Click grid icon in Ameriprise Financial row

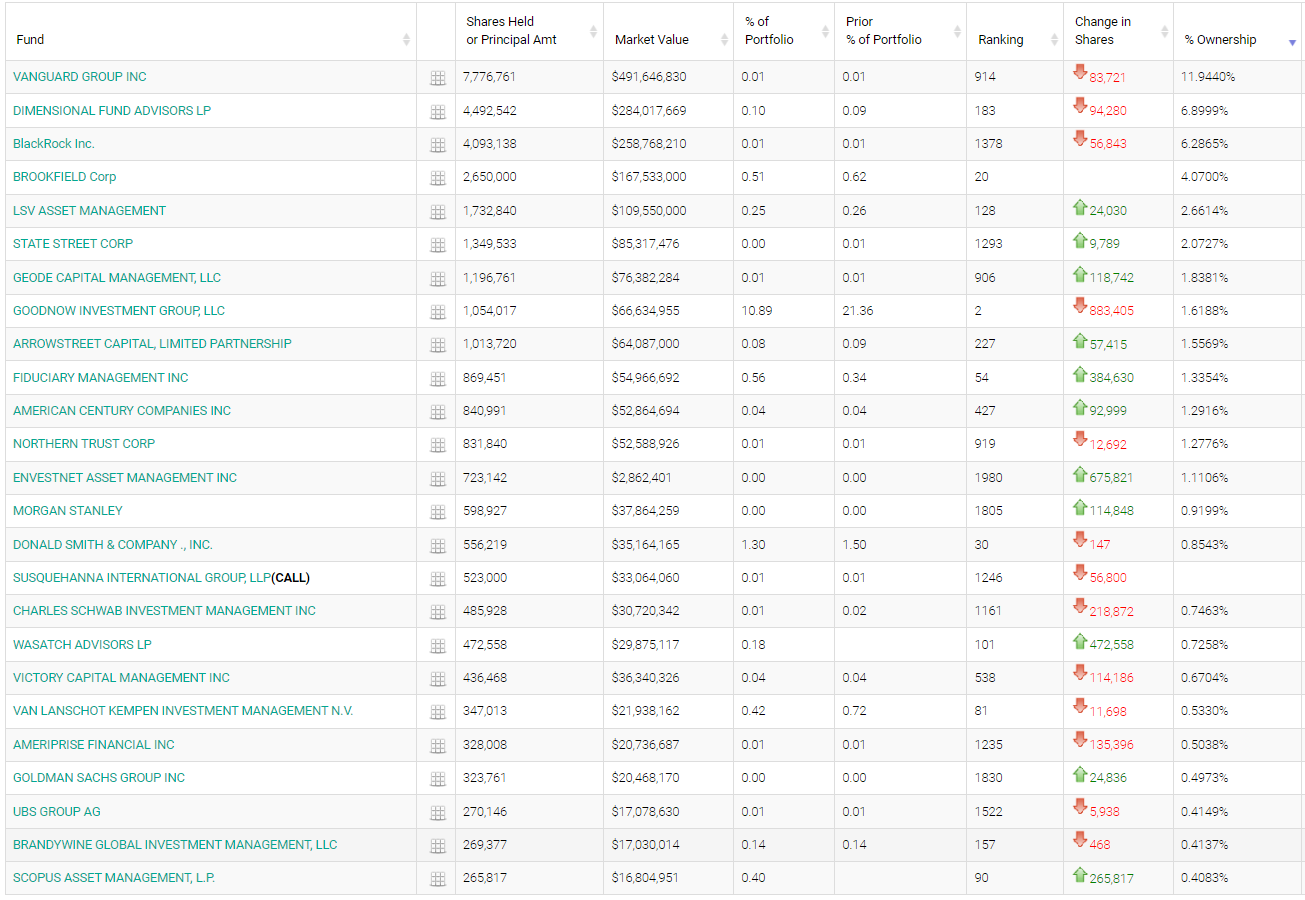[437, 746]
